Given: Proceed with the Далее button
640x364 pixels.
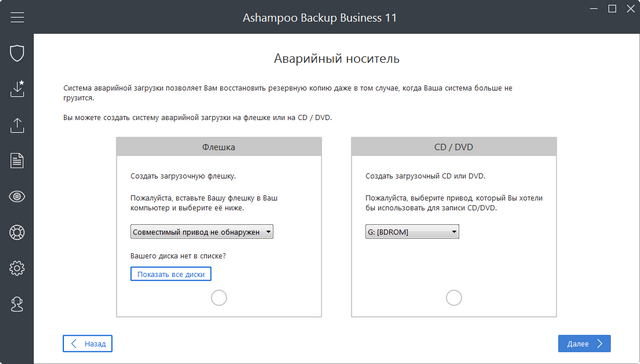Looking at the screenshot, I should pos(584,344).
